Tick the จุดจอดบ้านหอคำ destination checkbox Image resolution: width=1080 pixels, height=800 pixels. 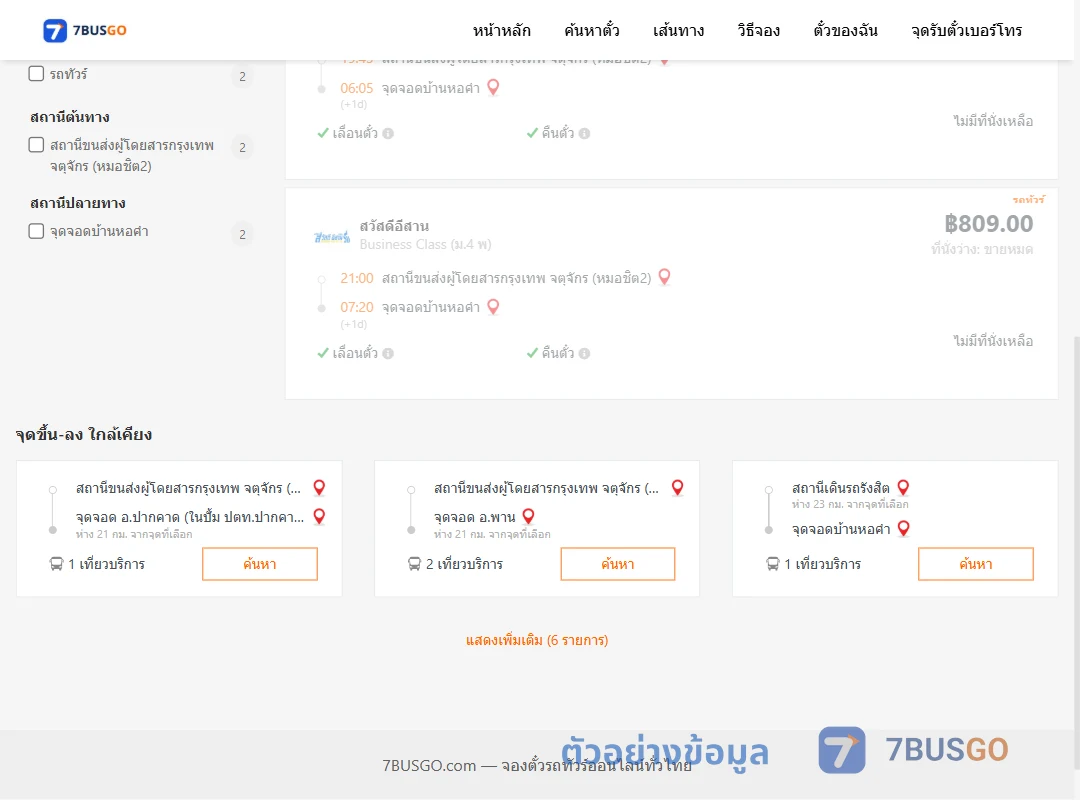(x=37, y=231)
